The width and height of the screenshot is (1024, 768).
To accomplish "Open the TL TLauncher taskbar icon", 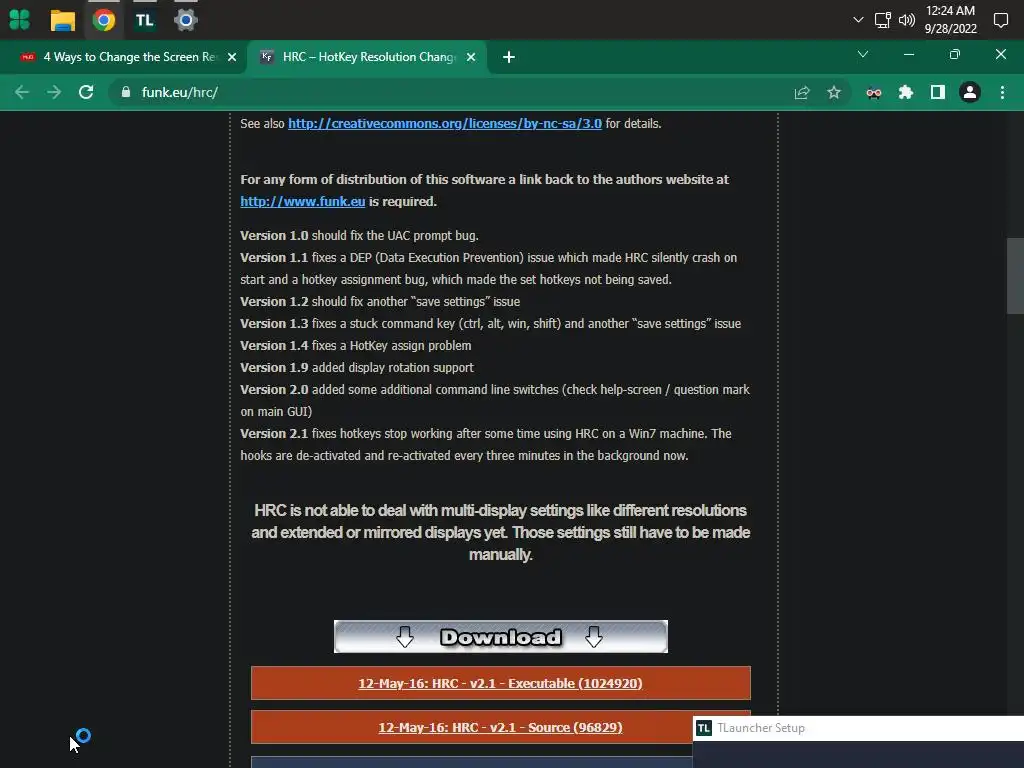I will click(x=145, y=20).
